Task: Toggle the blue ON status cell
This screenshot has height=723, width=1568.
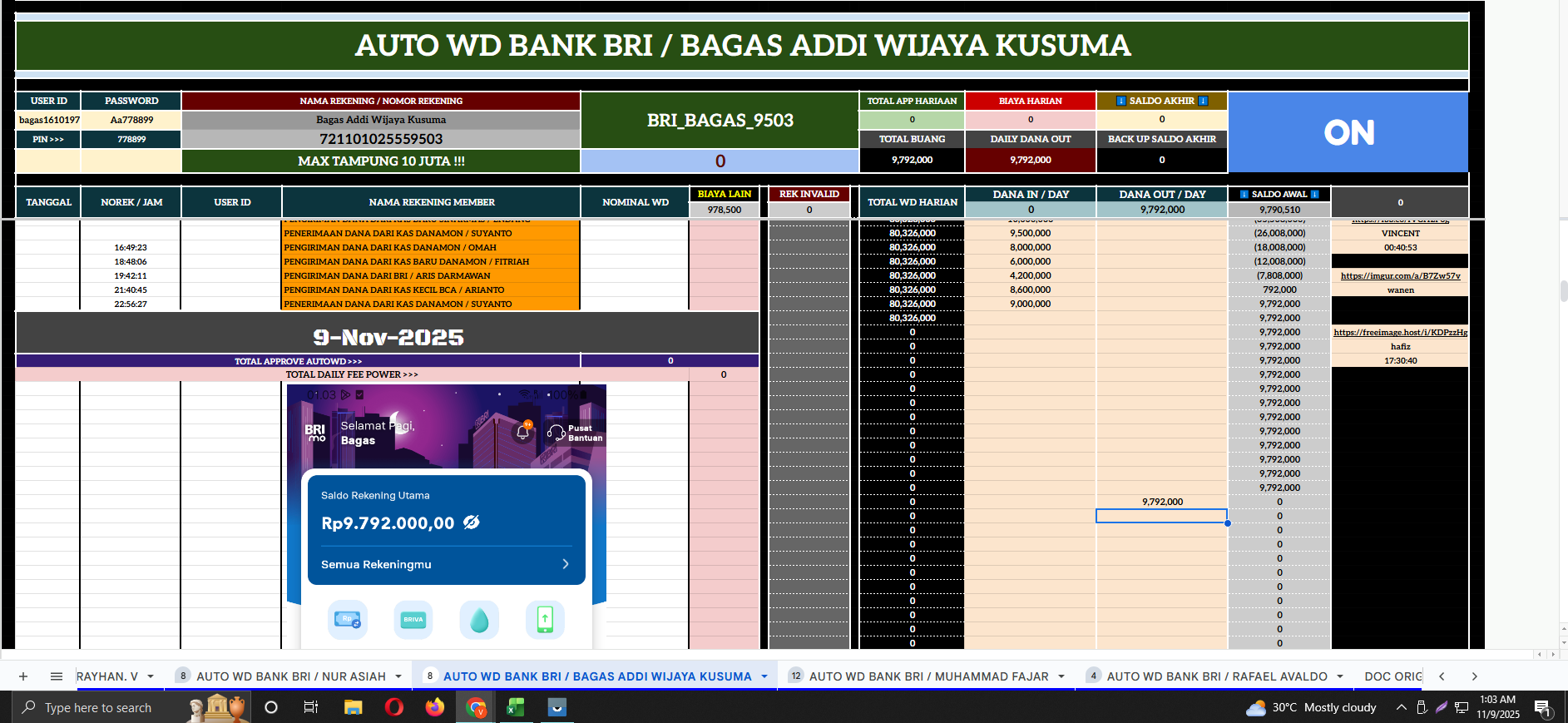Action: (1348, 132)
